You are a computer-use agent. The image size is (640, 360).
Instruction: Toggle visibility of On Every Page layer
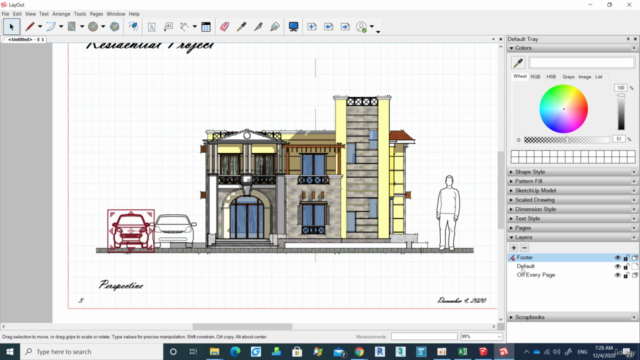click(x=617, y=275)
